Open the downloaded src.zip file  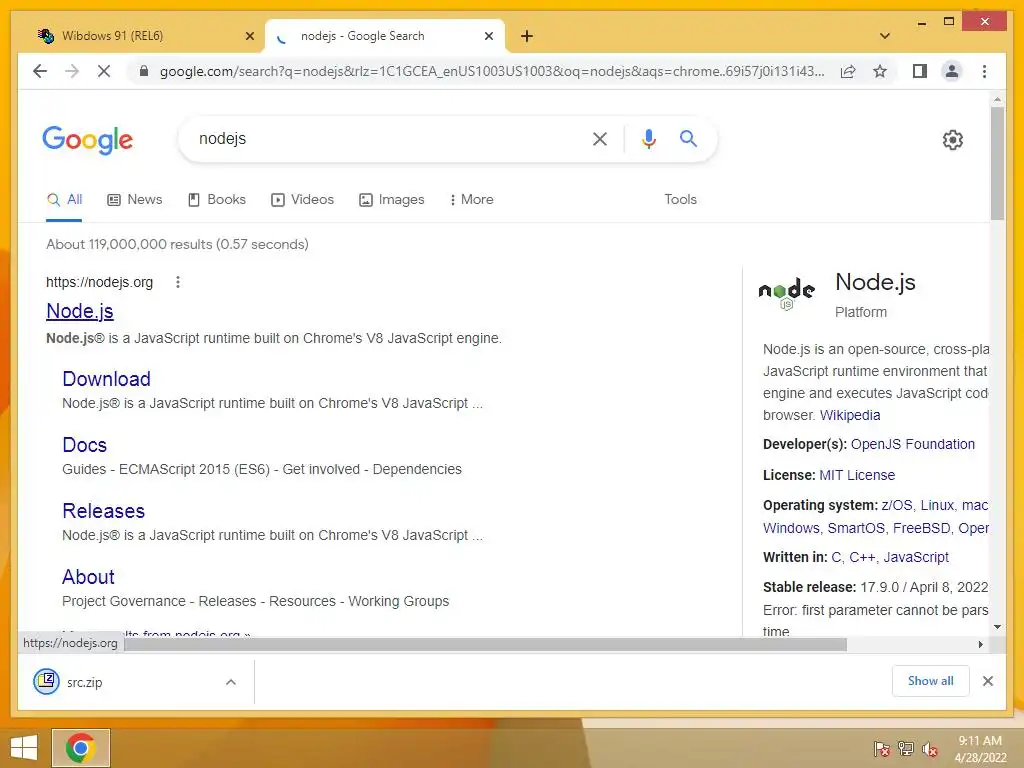[x=85, y=682]
